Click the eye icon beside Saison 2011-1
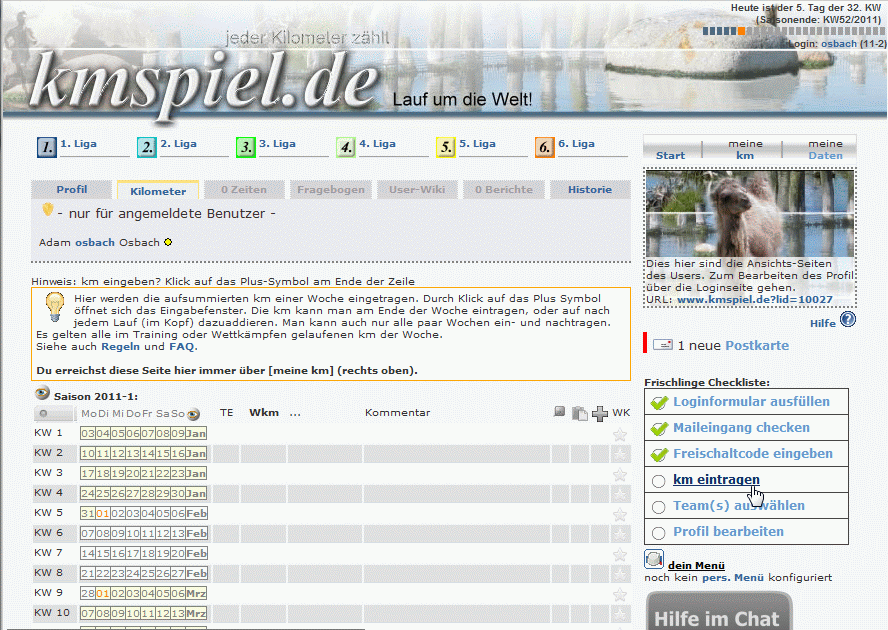 [x=42, y=394]
